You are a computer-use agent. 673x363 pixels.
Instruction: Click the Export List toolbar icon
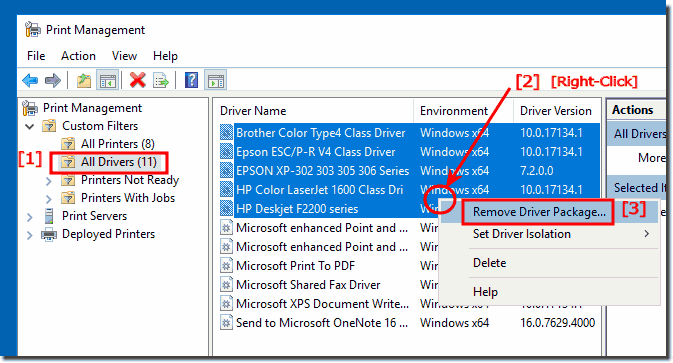161,81
